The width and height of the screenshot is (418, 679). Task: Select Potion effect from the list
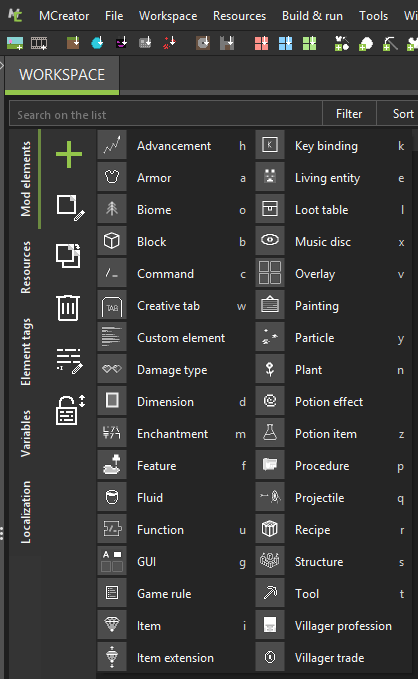point(331,402)
